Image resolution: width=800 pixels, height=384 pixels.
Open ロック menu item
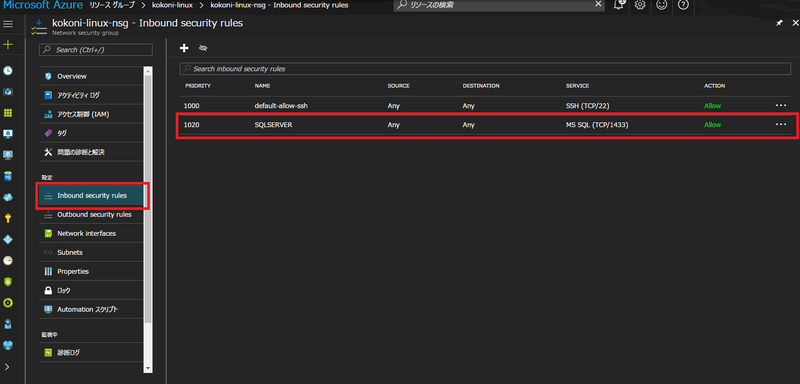pyautogui.click(x=91, y=290)
